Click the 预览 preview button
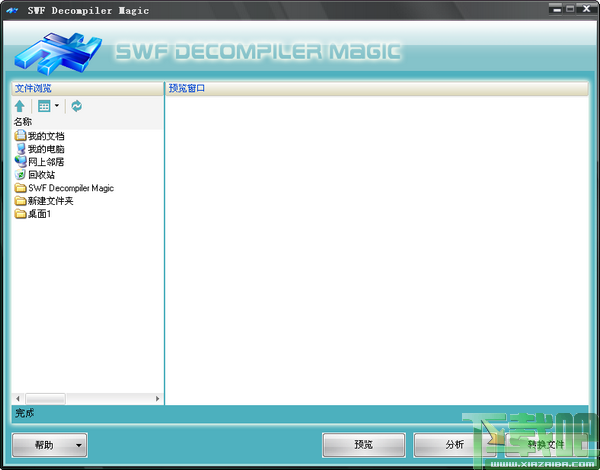Screen dimensions: 600x470 coord(364,445)
